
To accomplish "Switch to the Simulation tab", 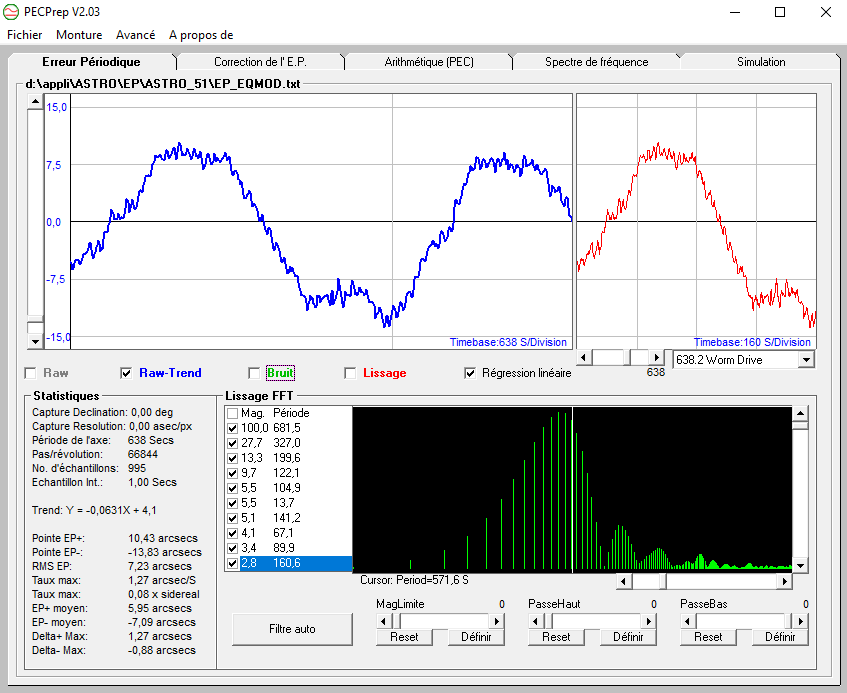I will pyautogui.click(x=761, y=62).
